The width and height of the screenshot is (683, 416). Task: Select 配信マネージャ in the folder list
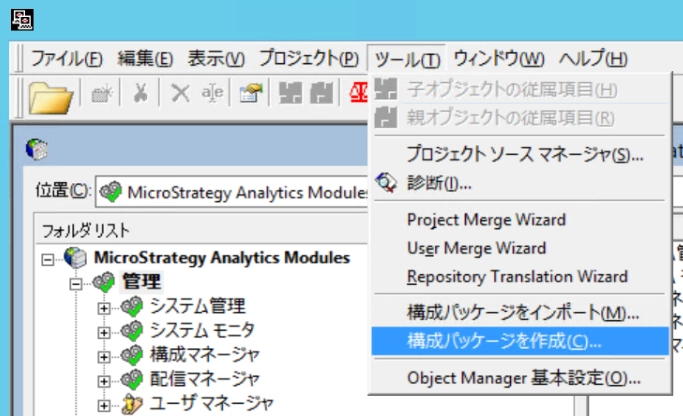tap(205, 379)
